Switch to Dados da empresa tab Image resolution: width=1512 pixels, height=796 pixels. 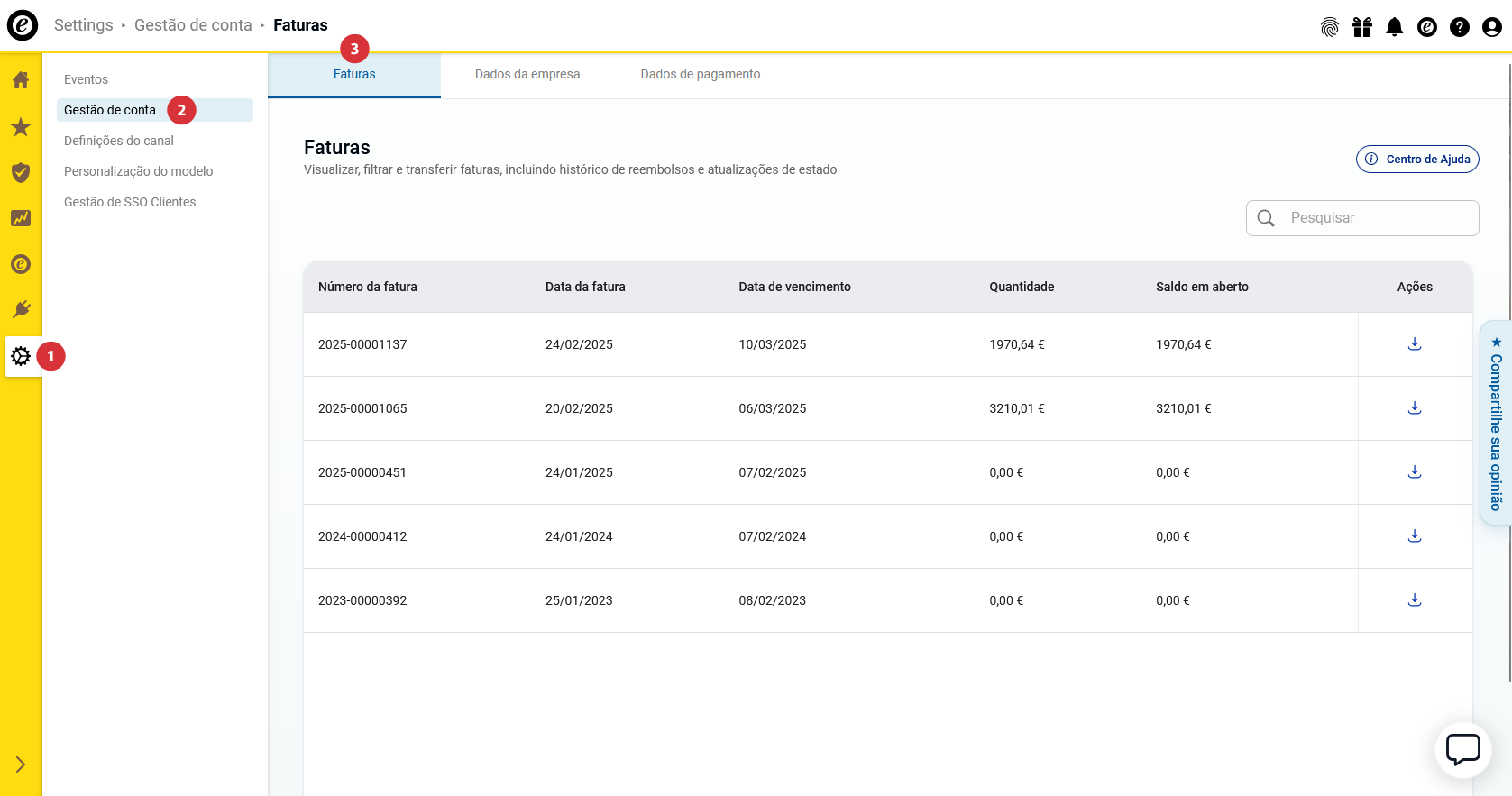click(x=527, y=75)
